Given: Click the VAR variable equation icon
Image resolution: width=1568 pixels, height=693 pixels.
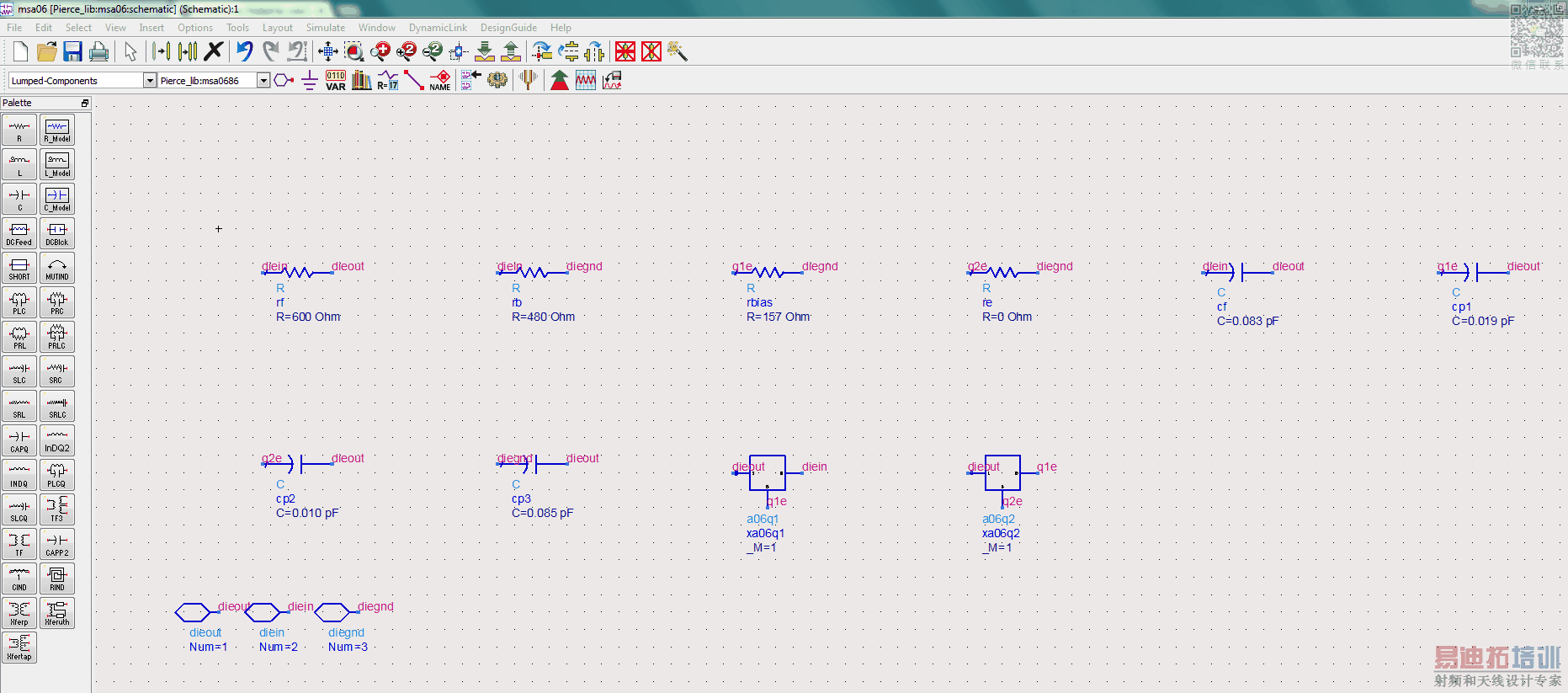Looking at the screenshot, I should point(335,80).
